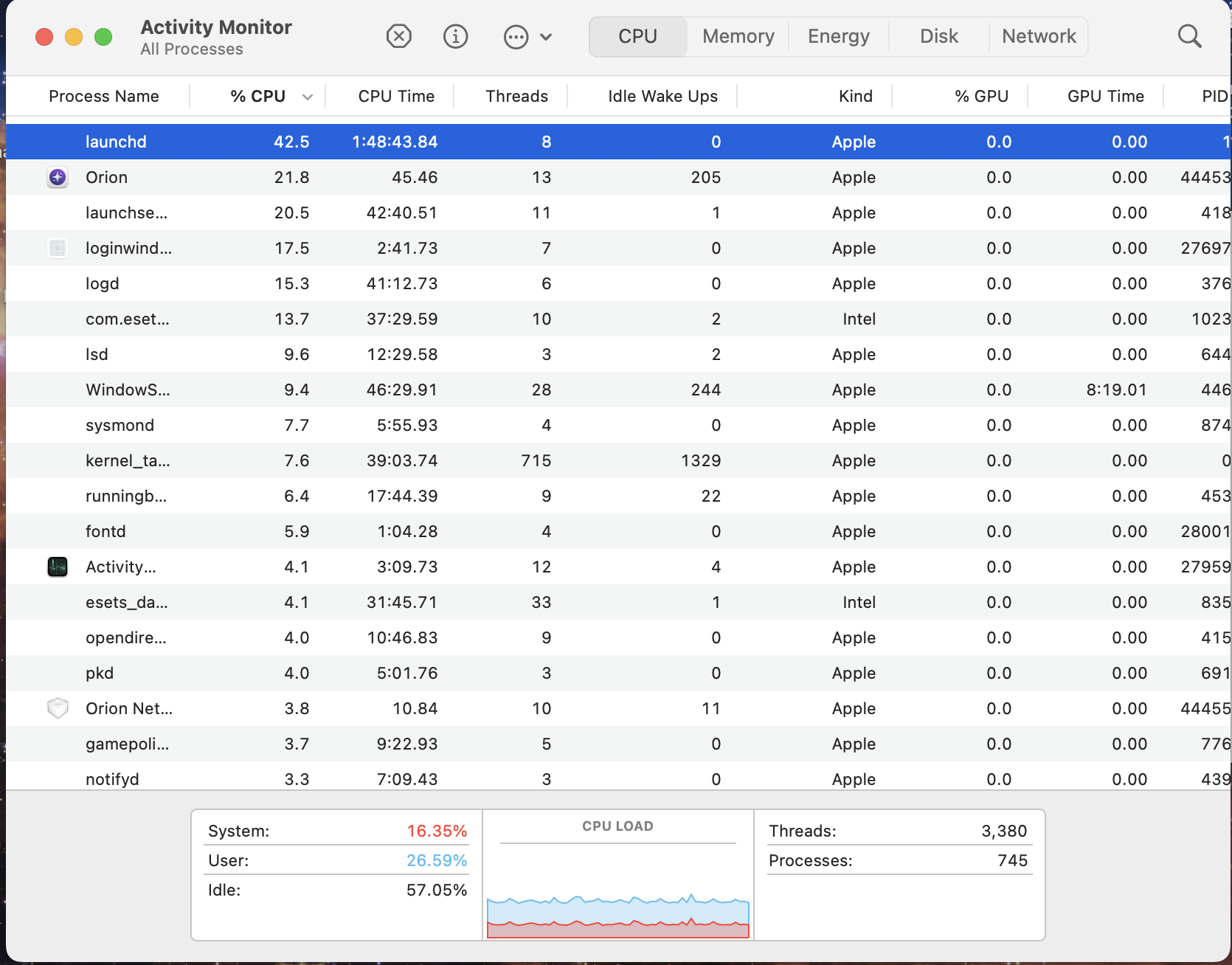The width and height of the screenshot is (1232, 965).
Task: Open the Disk tab
Action: 938,36
